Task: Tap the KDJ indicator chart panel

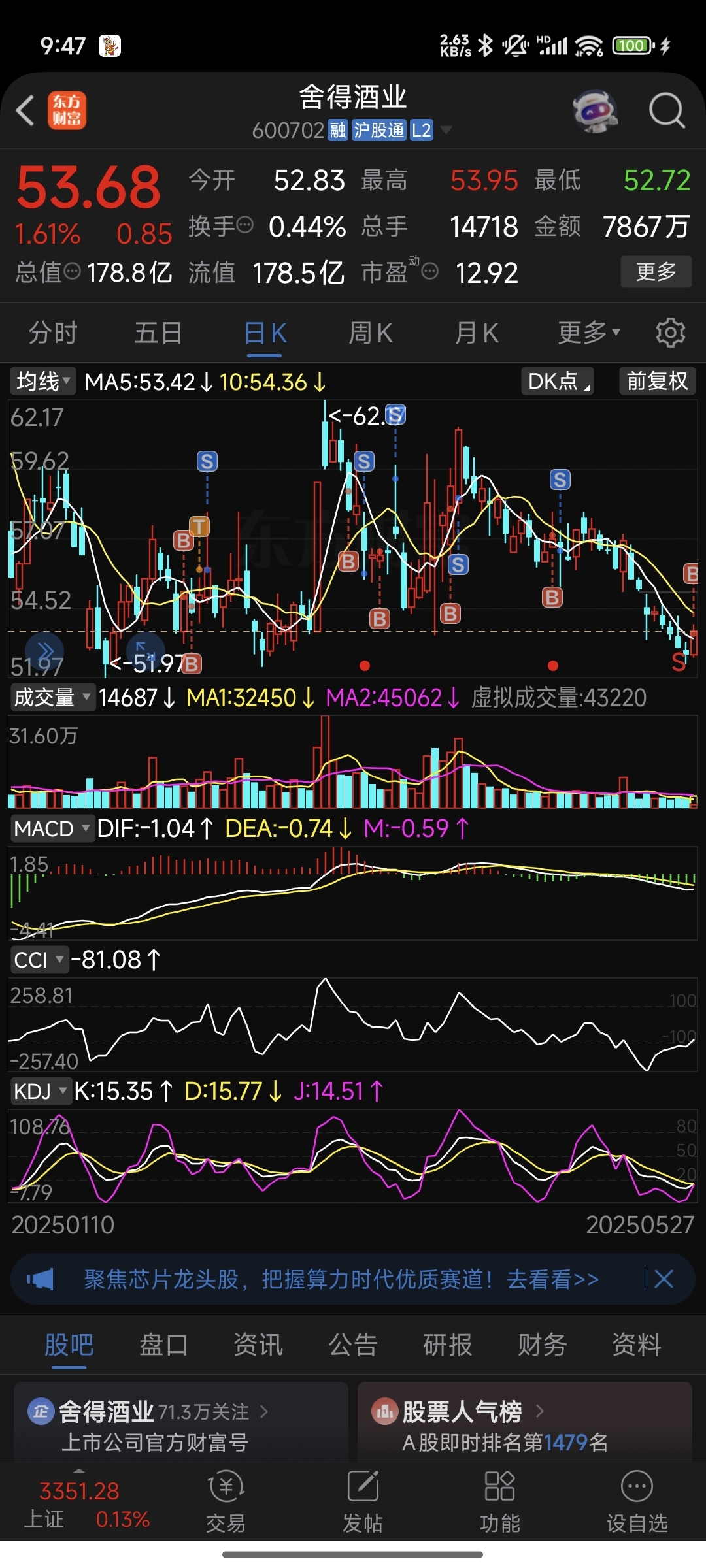Action: (353, 1156)
